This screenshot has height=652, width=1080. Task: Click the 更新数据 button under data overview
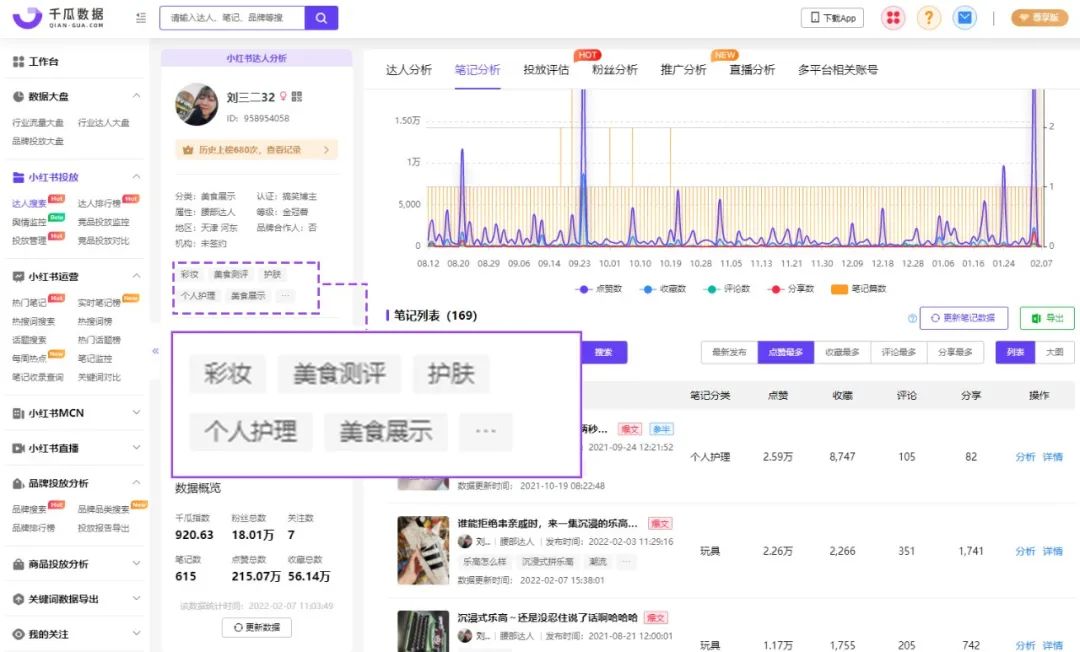256,628
